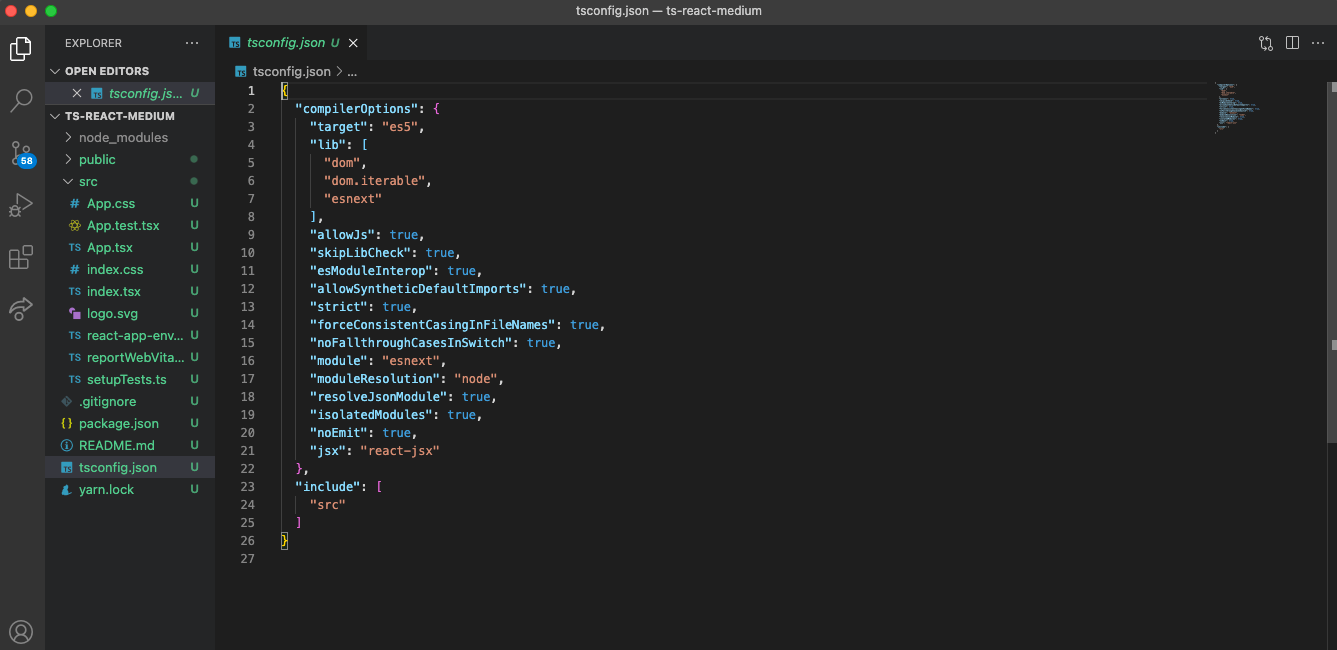Open App.tsx file
This screenshot has width=1337, height=650.
click(x=130, y=247)
